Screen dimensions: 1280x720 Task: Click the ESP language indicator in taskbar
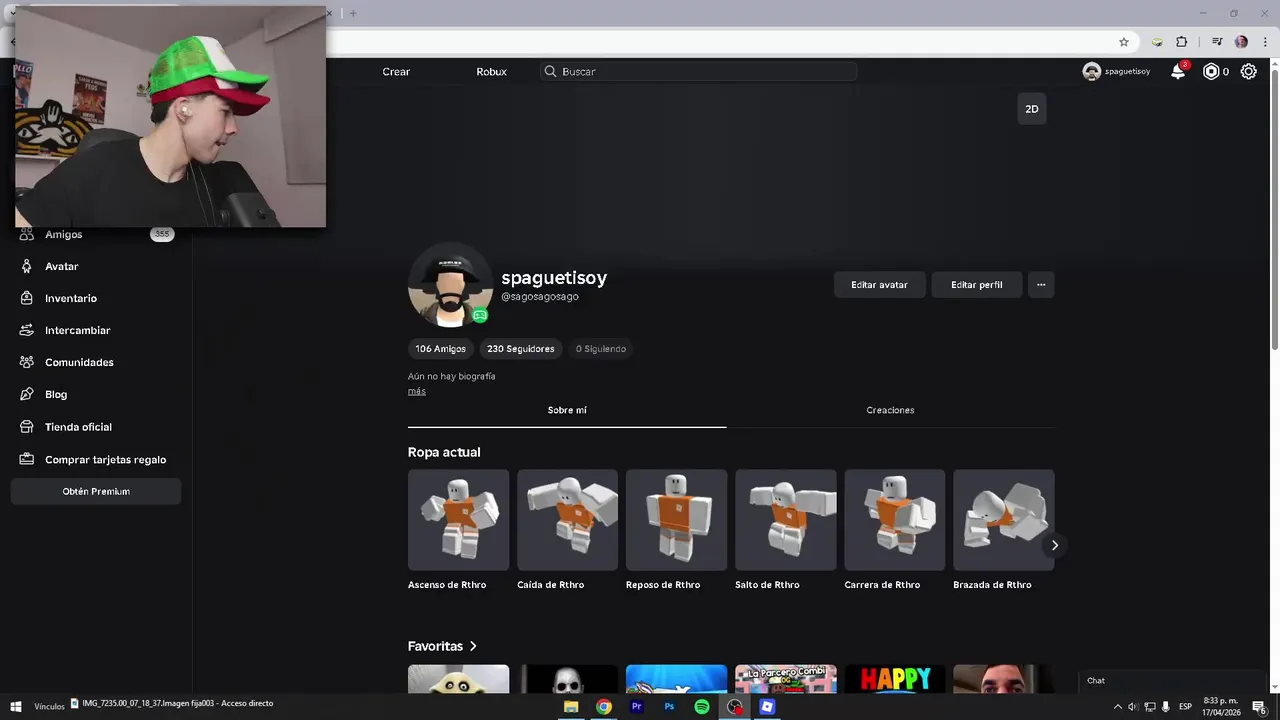click(1185, 706)
